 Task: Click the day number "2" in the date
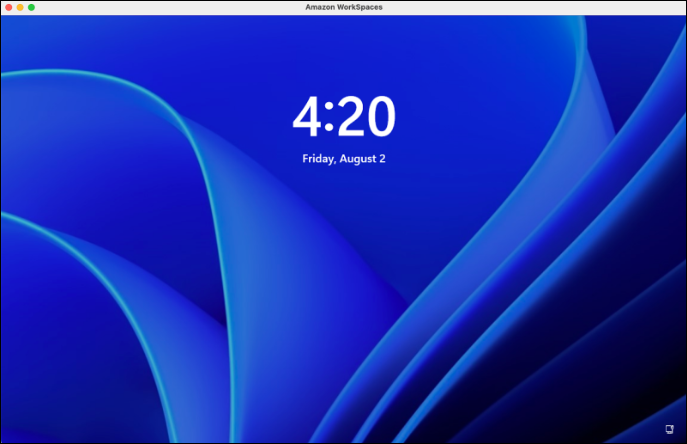(x=381, y=158)
